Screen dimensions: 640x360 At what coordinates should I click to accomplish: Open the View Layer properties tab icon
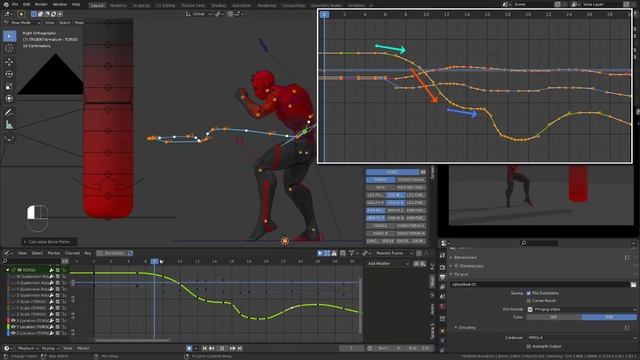[442, 287]
